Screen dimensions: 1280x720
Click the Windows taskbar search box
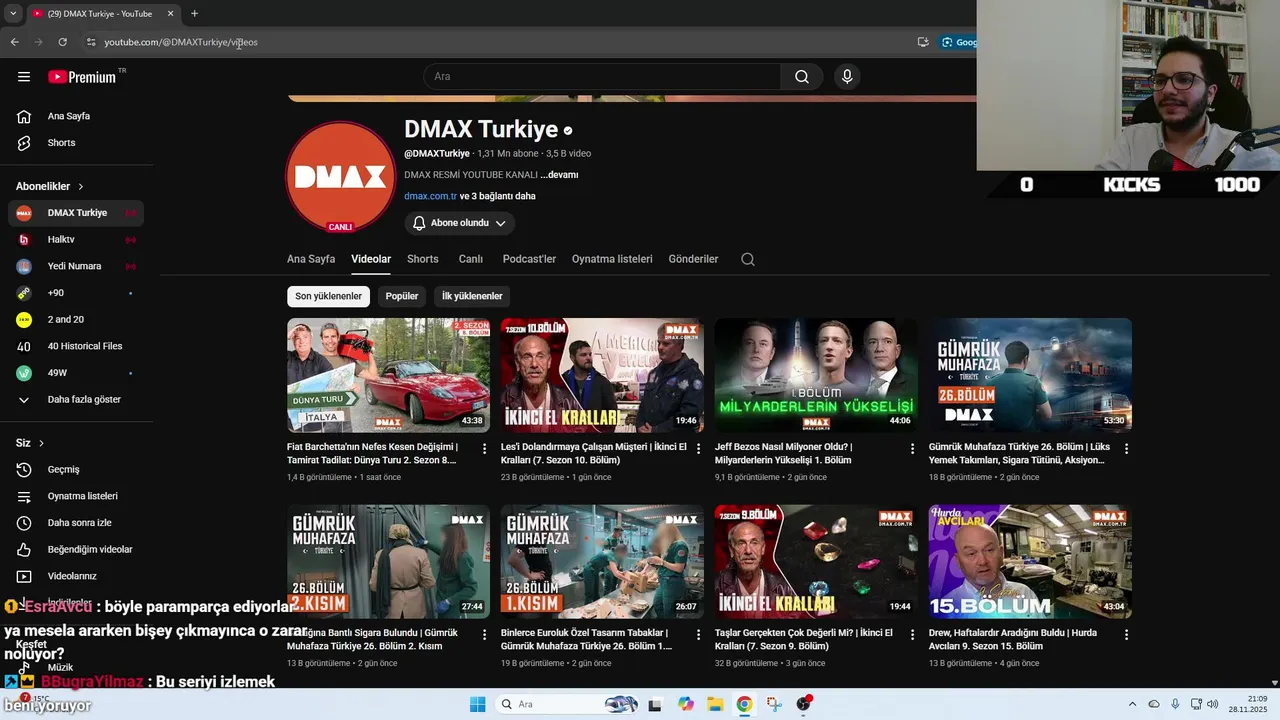tap(568, 704)
